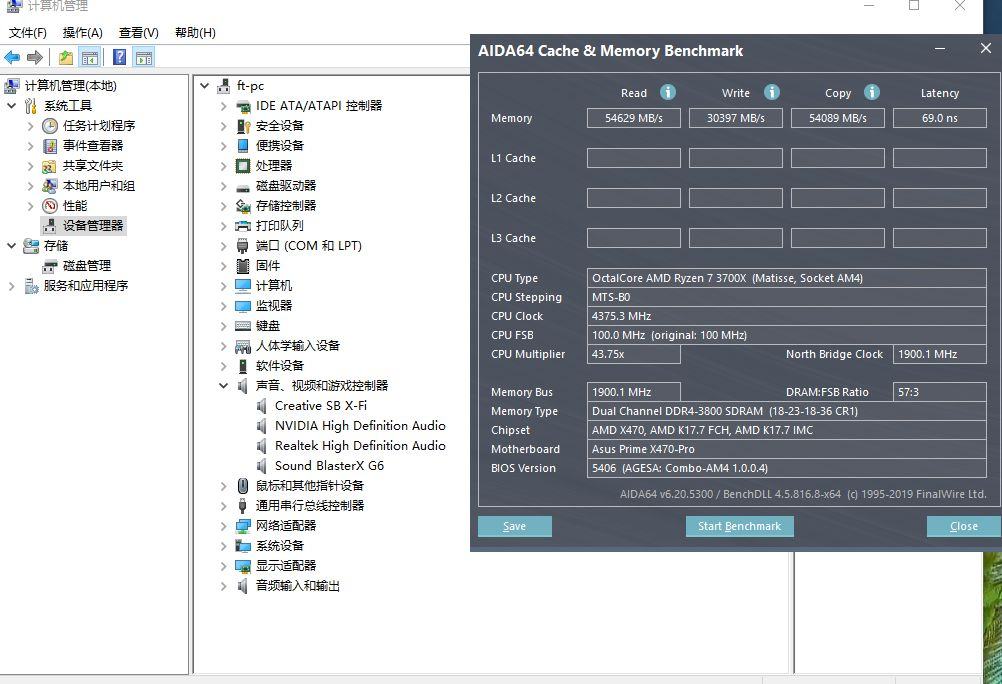This screenshot has width=1002, height=684.
Task: Click the Write column info icon
Action: click(772, 93)
